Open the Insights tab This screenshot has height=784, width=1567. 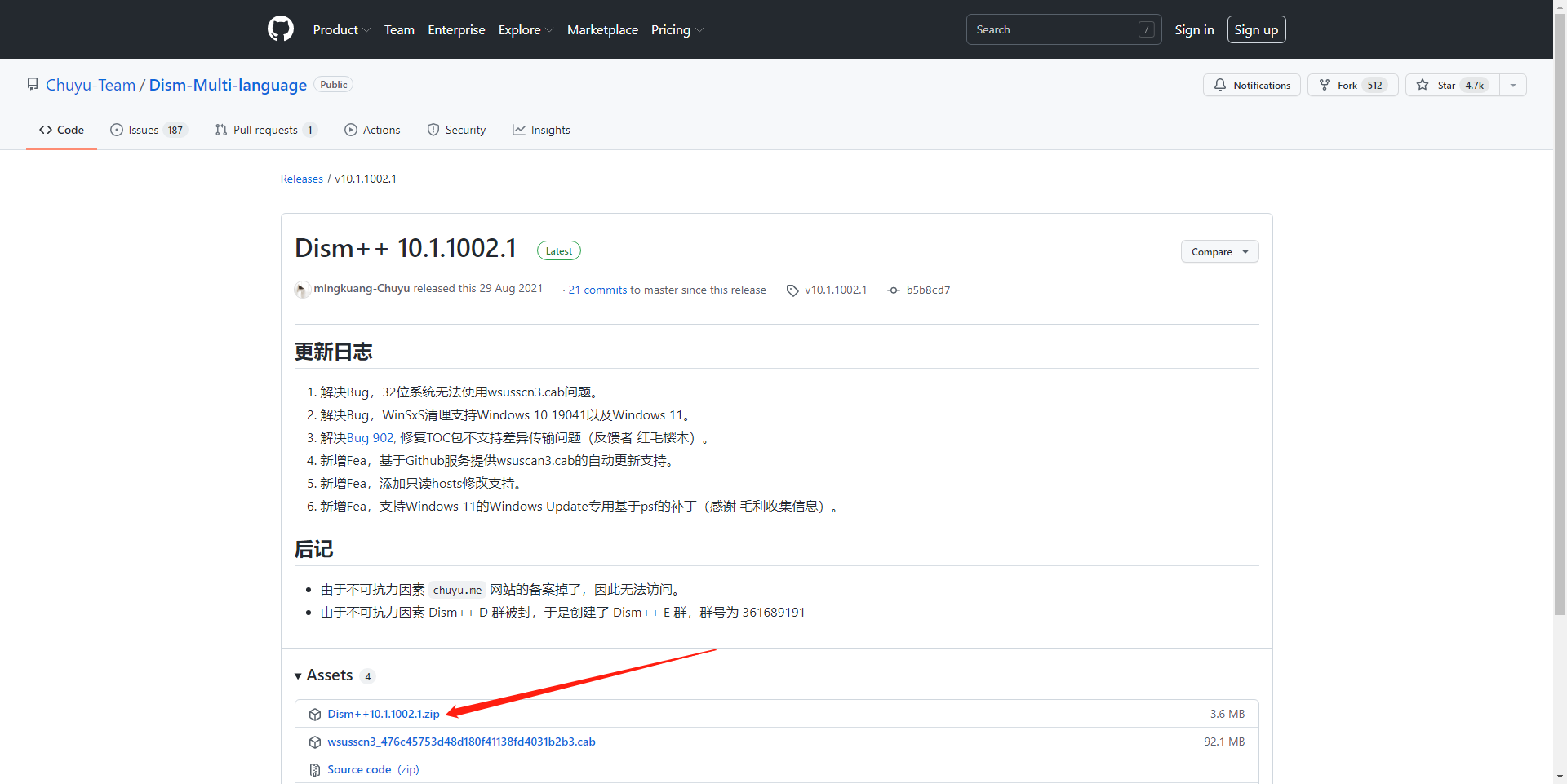point(541,130)
